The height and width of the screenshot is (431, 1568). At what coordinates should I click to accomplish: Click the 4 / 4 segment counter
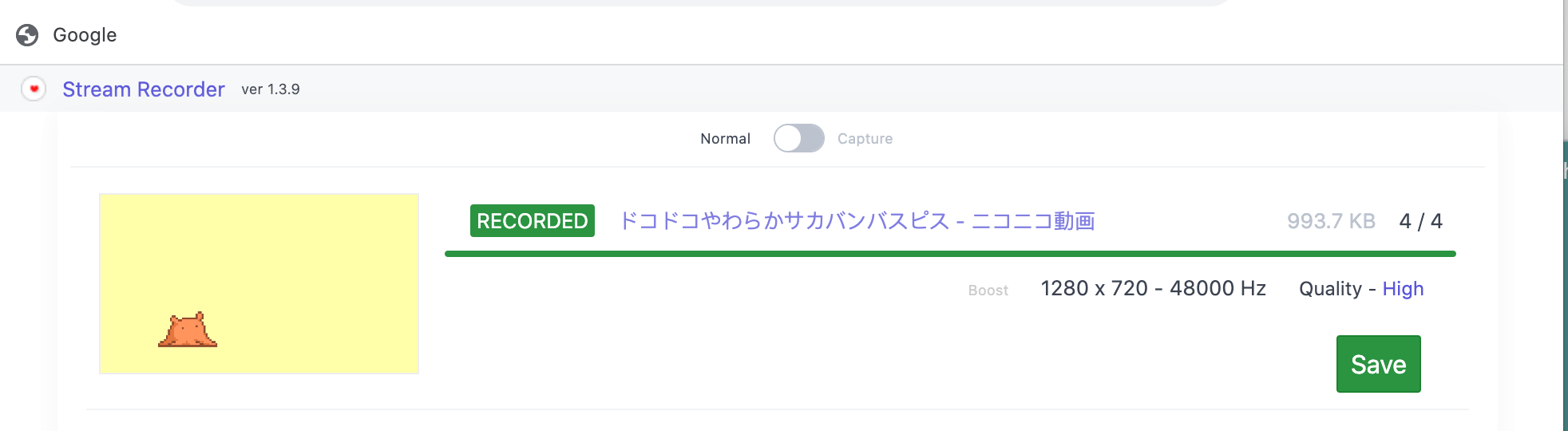(x=1420, y=221)
